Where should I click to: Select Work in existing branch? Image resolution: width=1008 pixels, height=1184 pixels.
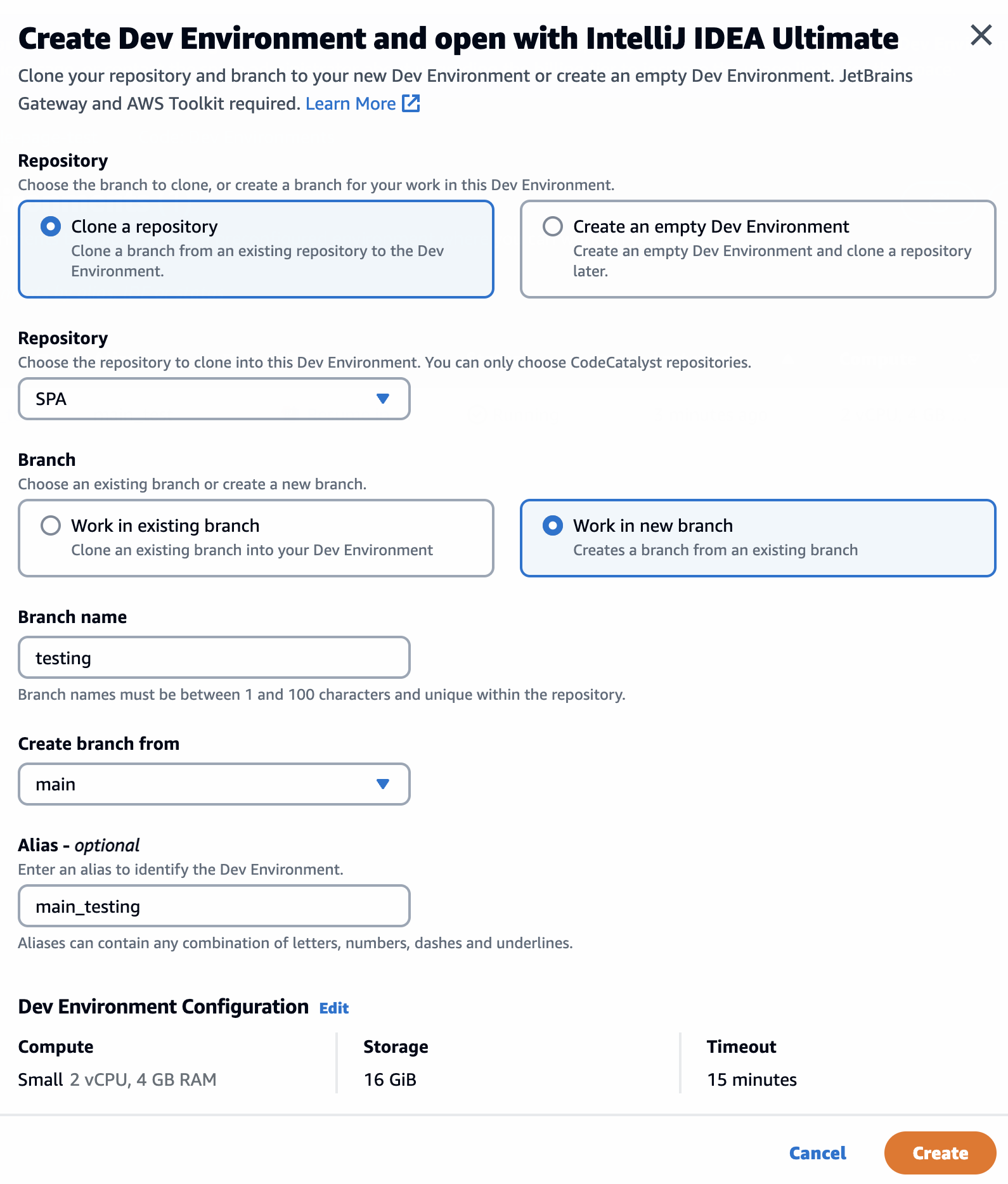pos(50,525)
